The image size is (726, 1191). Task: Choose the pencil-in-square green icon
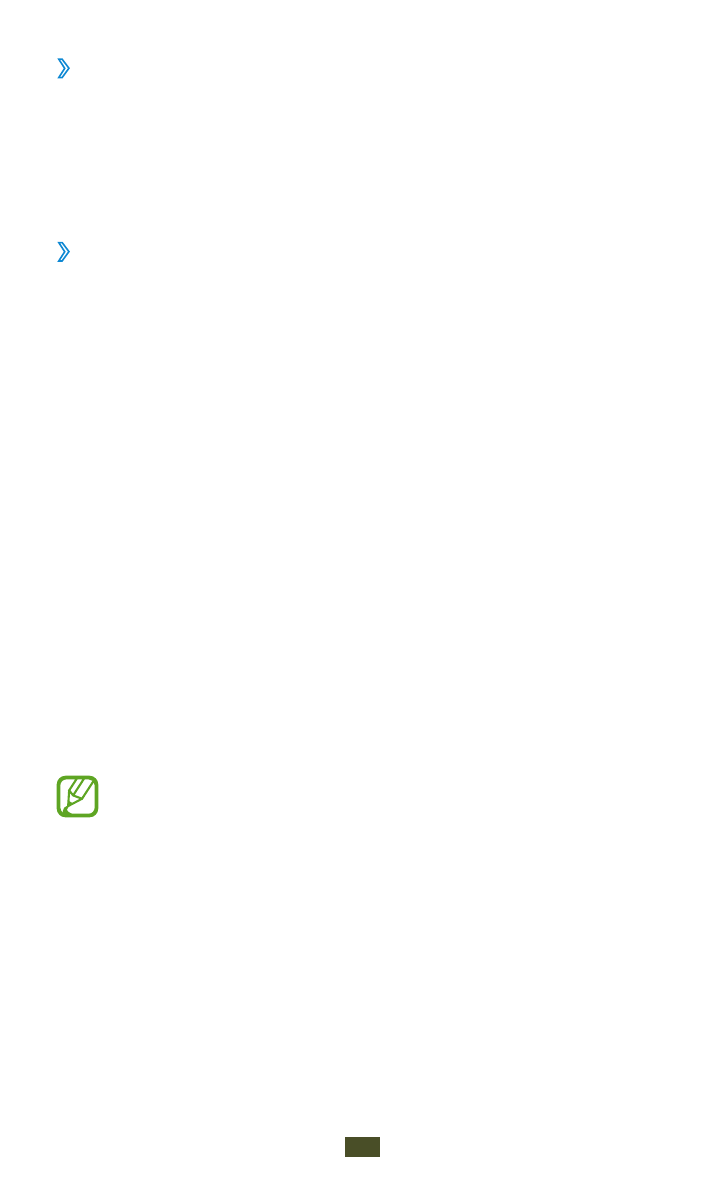tap(77, 797)
